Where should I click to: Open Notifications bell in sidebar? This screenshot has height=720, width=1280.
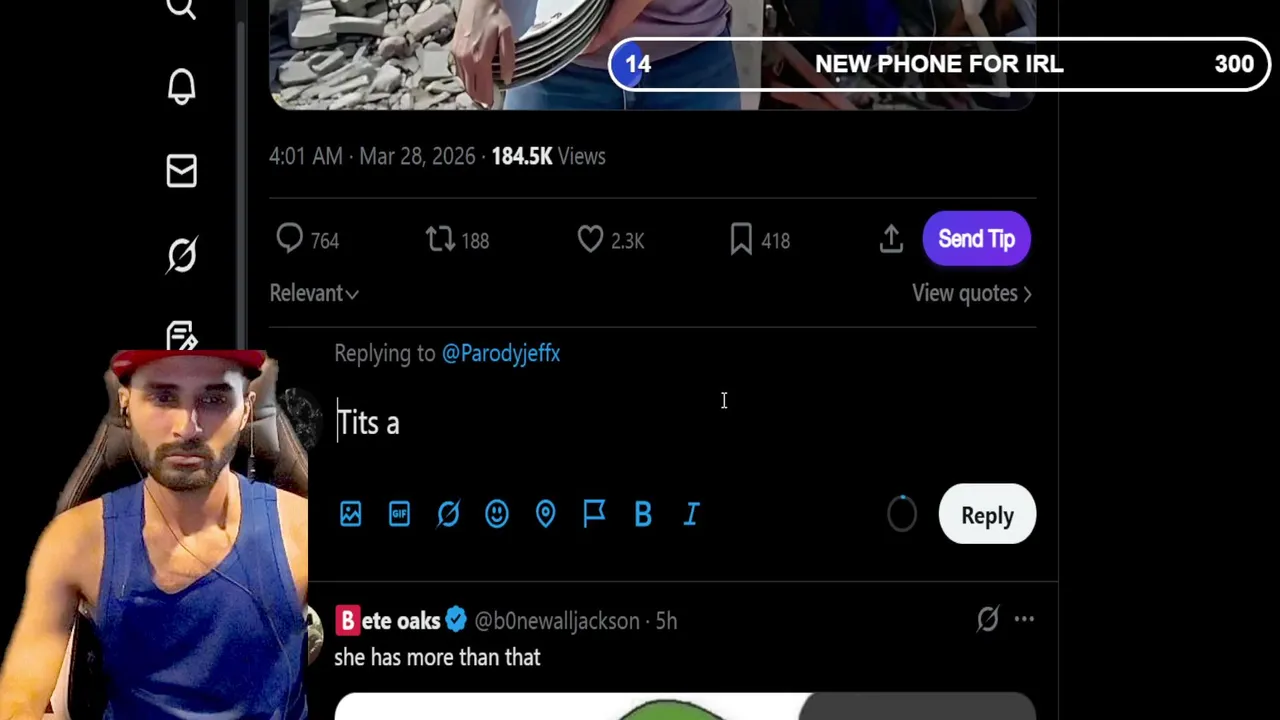pyautogui.click(x=181, y=88)
